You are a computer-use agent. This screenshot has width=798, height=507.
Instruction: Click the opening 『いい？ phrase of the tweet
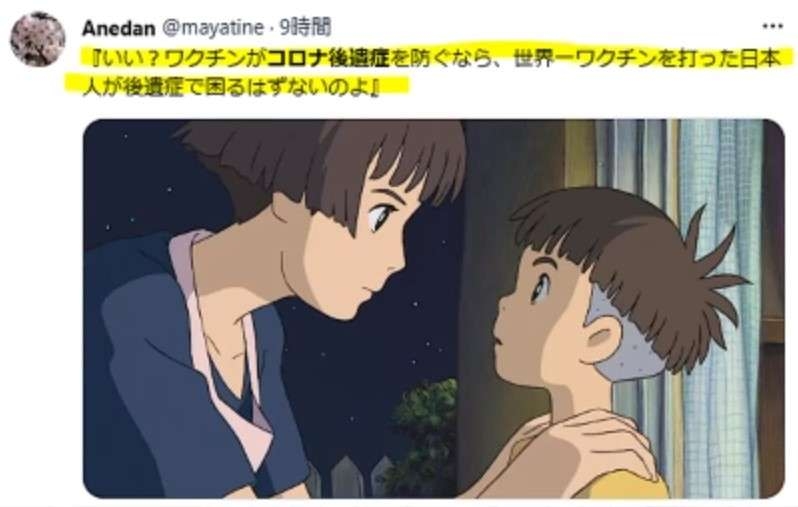[x=129, y=60]
